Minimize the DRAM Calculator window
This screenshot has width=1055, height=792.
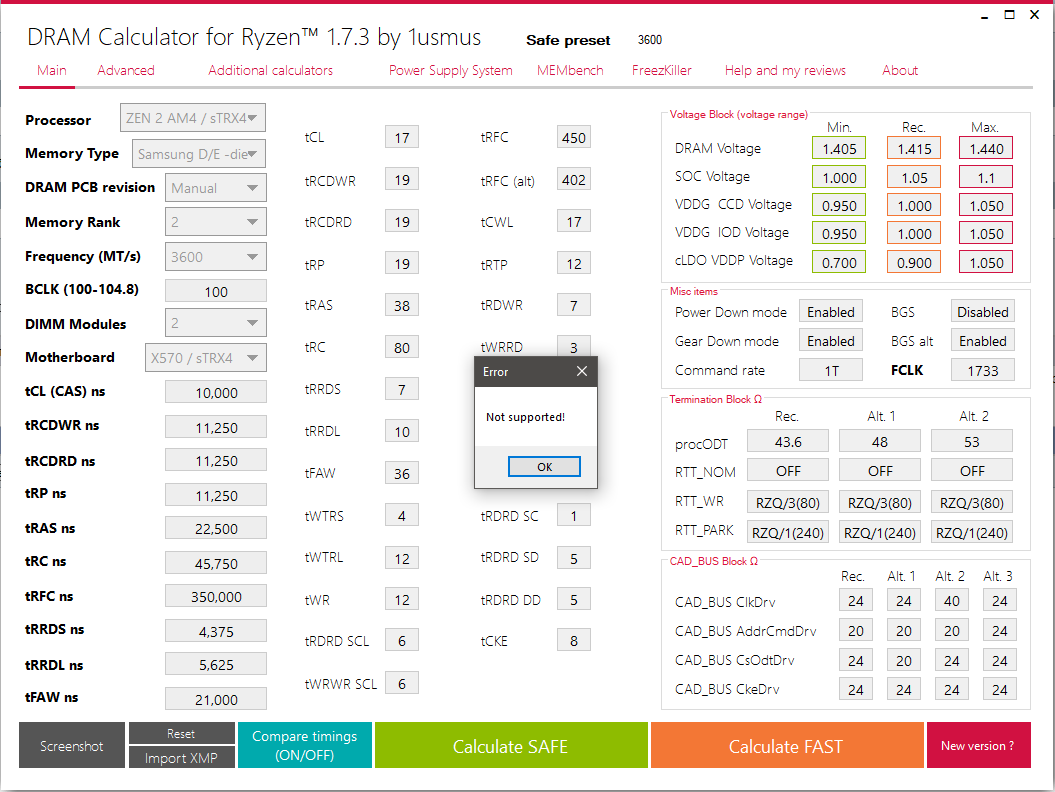tap(984, 15)
